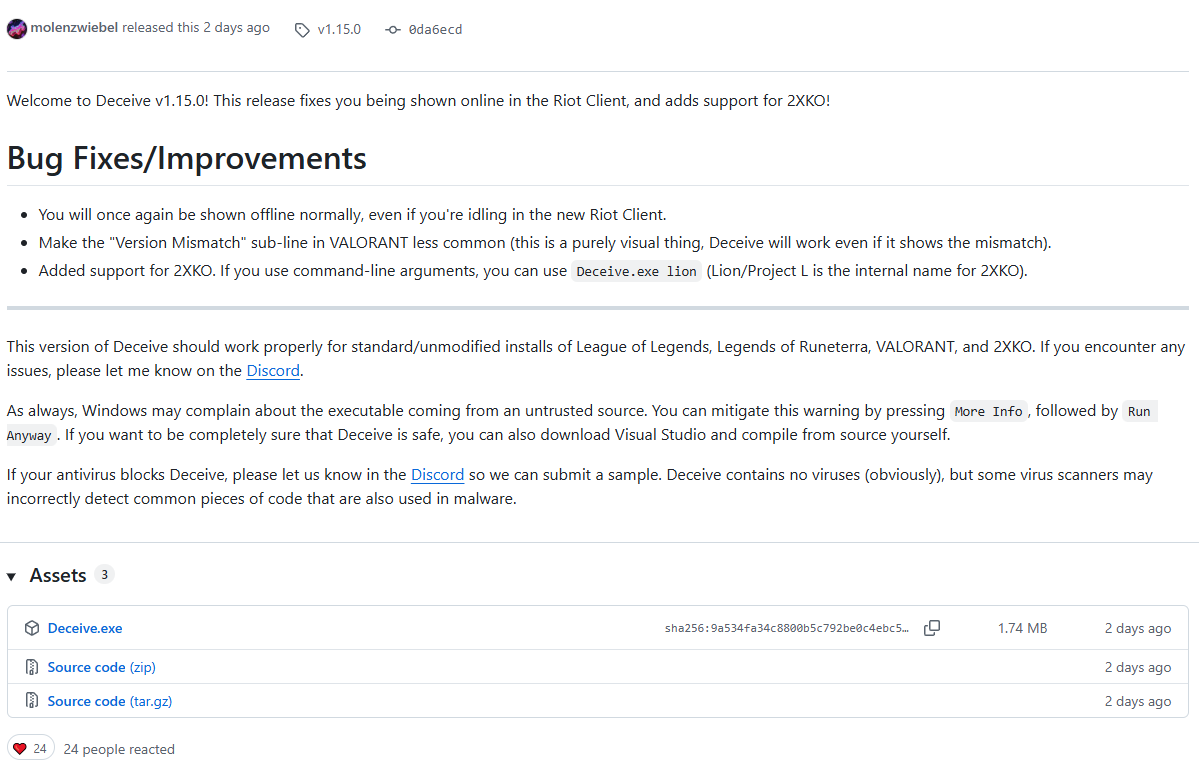Viewport: 1199px width, 765px height.
Task: Click the Assets heading
Action: [x=58, y=575]
